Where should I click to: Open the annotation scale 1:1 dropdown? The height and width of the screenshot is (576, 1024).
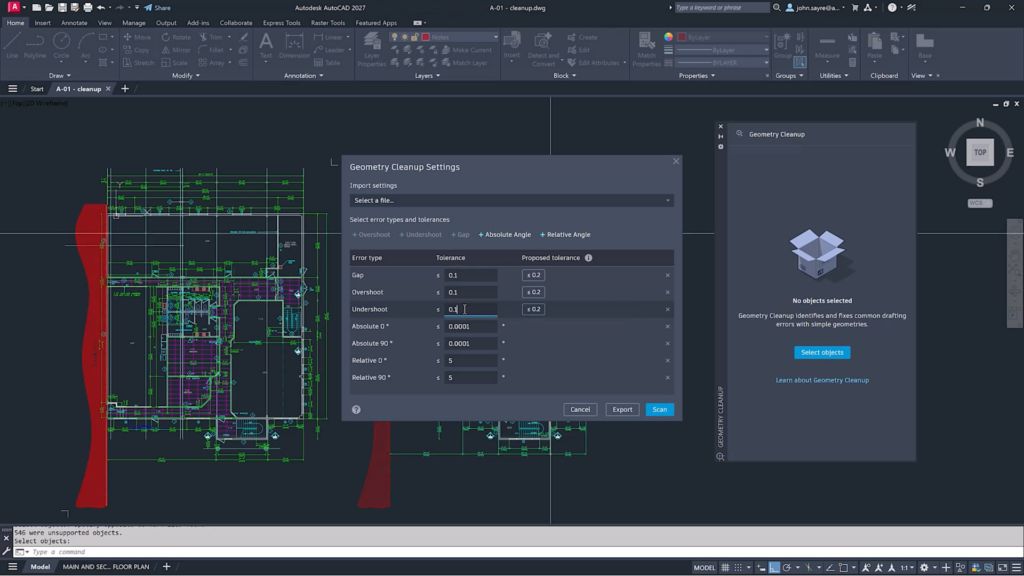coord(907,568)
